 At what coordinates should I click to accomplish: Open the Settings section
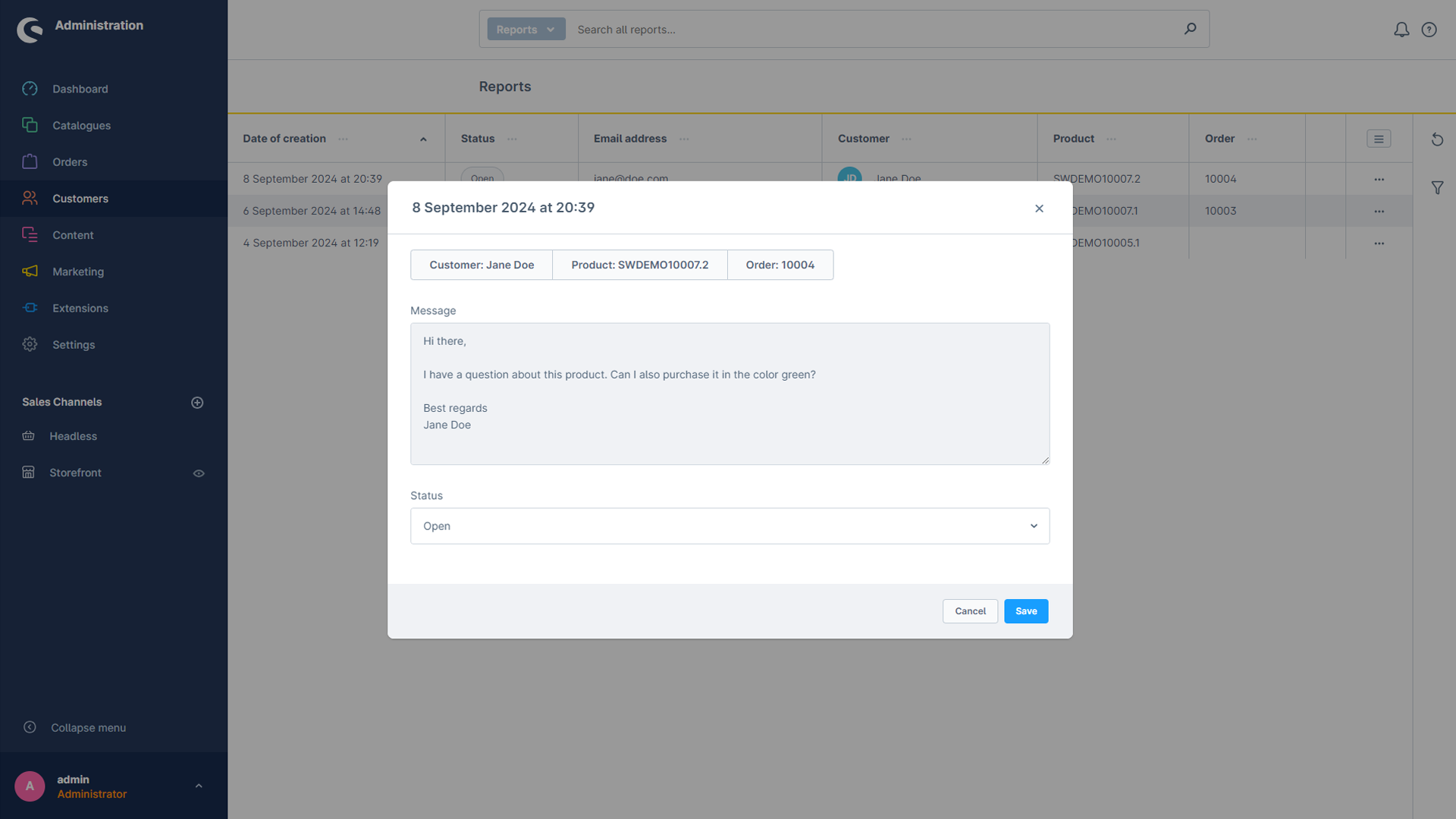tap(73, 344)
